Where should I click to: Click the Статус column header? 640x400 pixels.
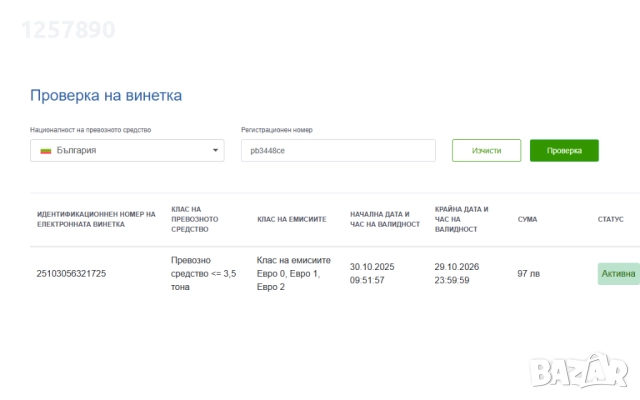610,219
